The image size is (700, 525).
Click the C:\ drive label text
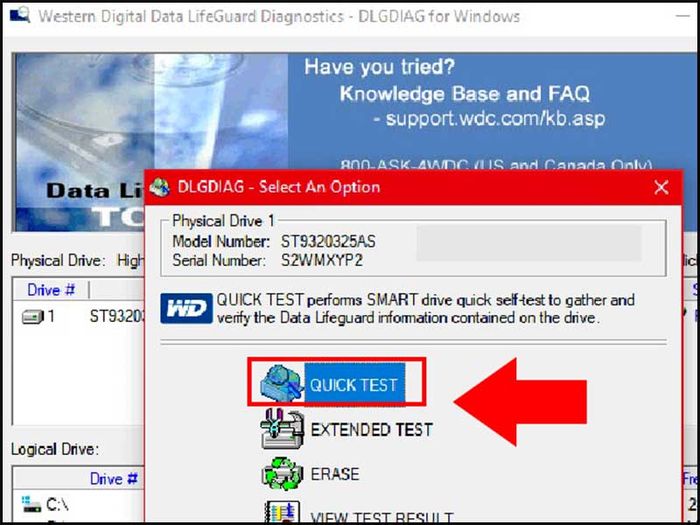(x=57, y=505)
